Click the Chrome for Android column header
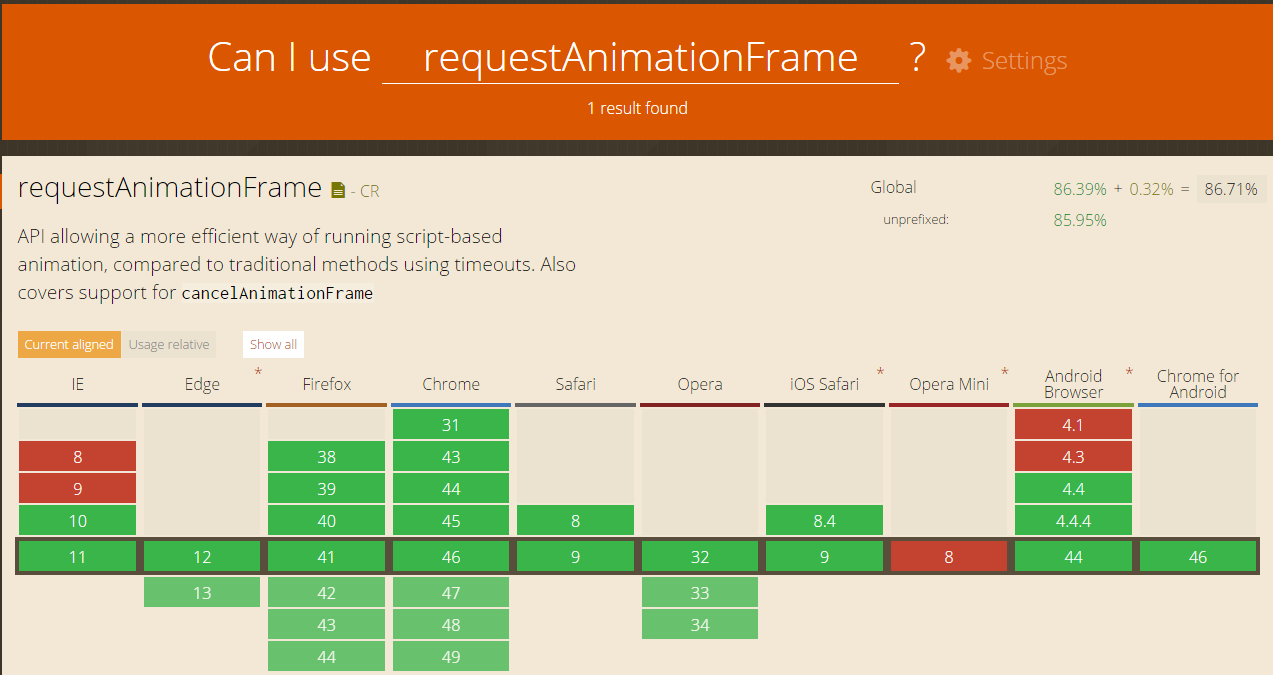Viewport: 1273px width, 675px height. click(x=1197, y=384)
